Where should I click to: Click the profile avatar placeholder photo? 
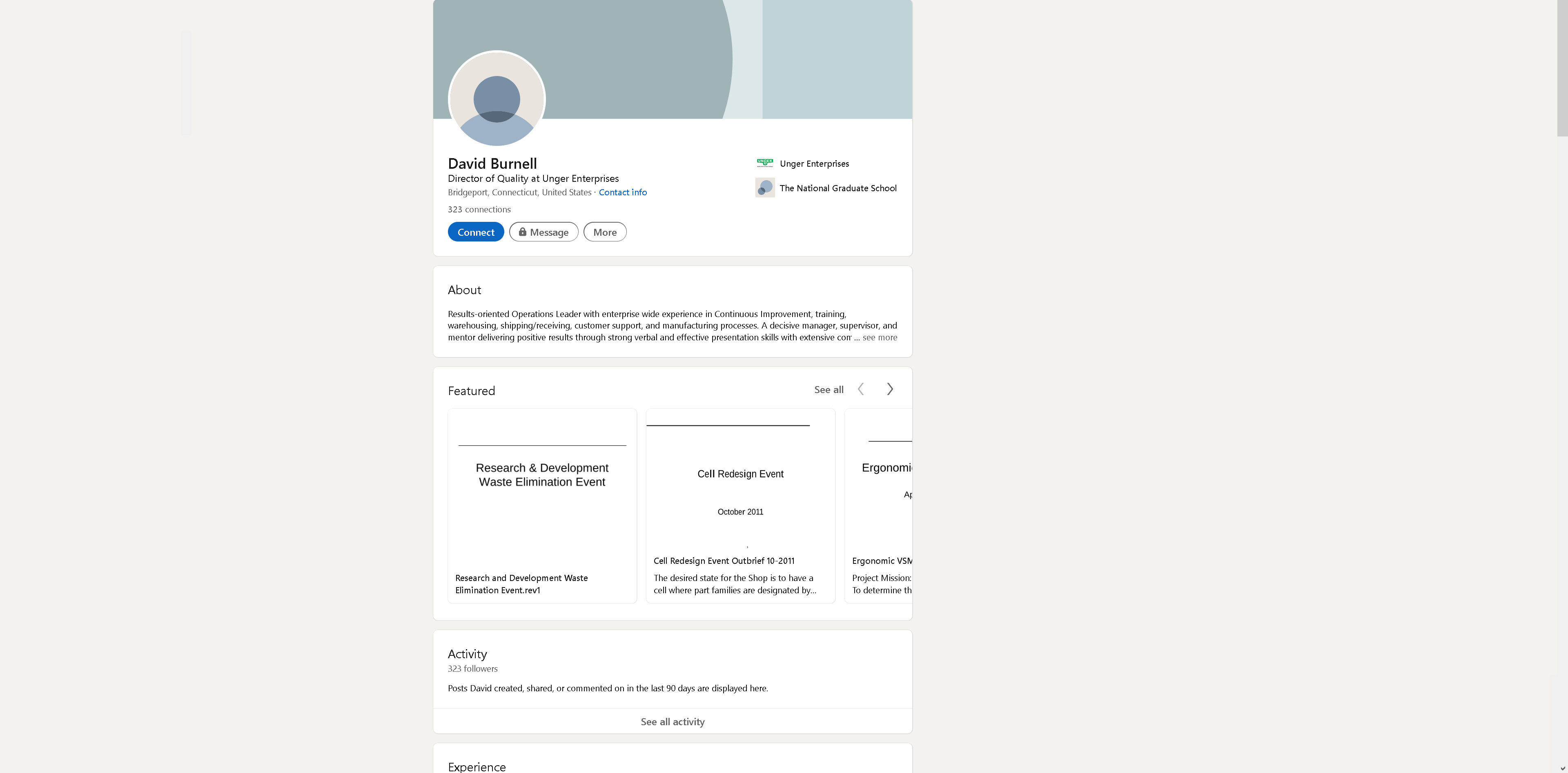497,99
